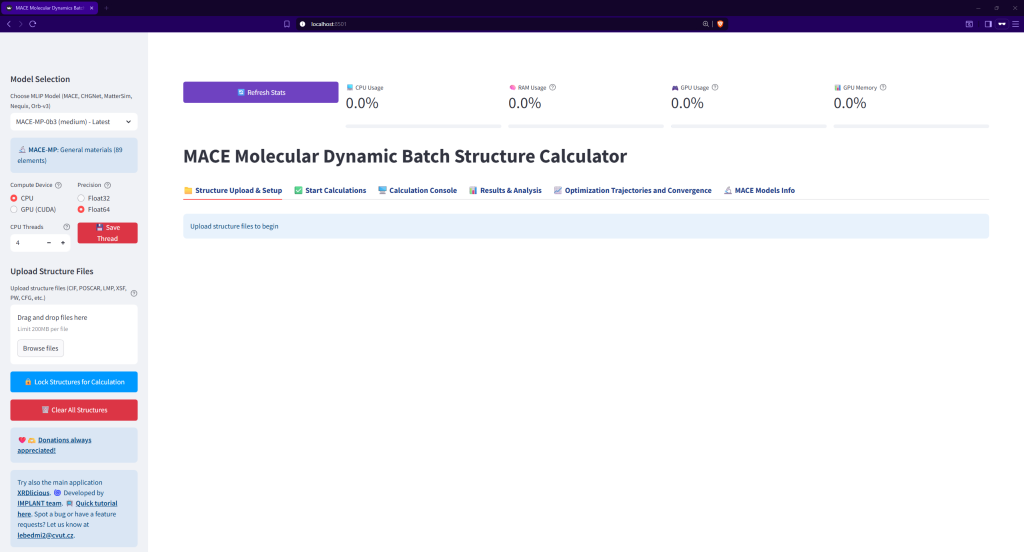Click the CPU Threads number input field
1024x552 pixels.
25,243
